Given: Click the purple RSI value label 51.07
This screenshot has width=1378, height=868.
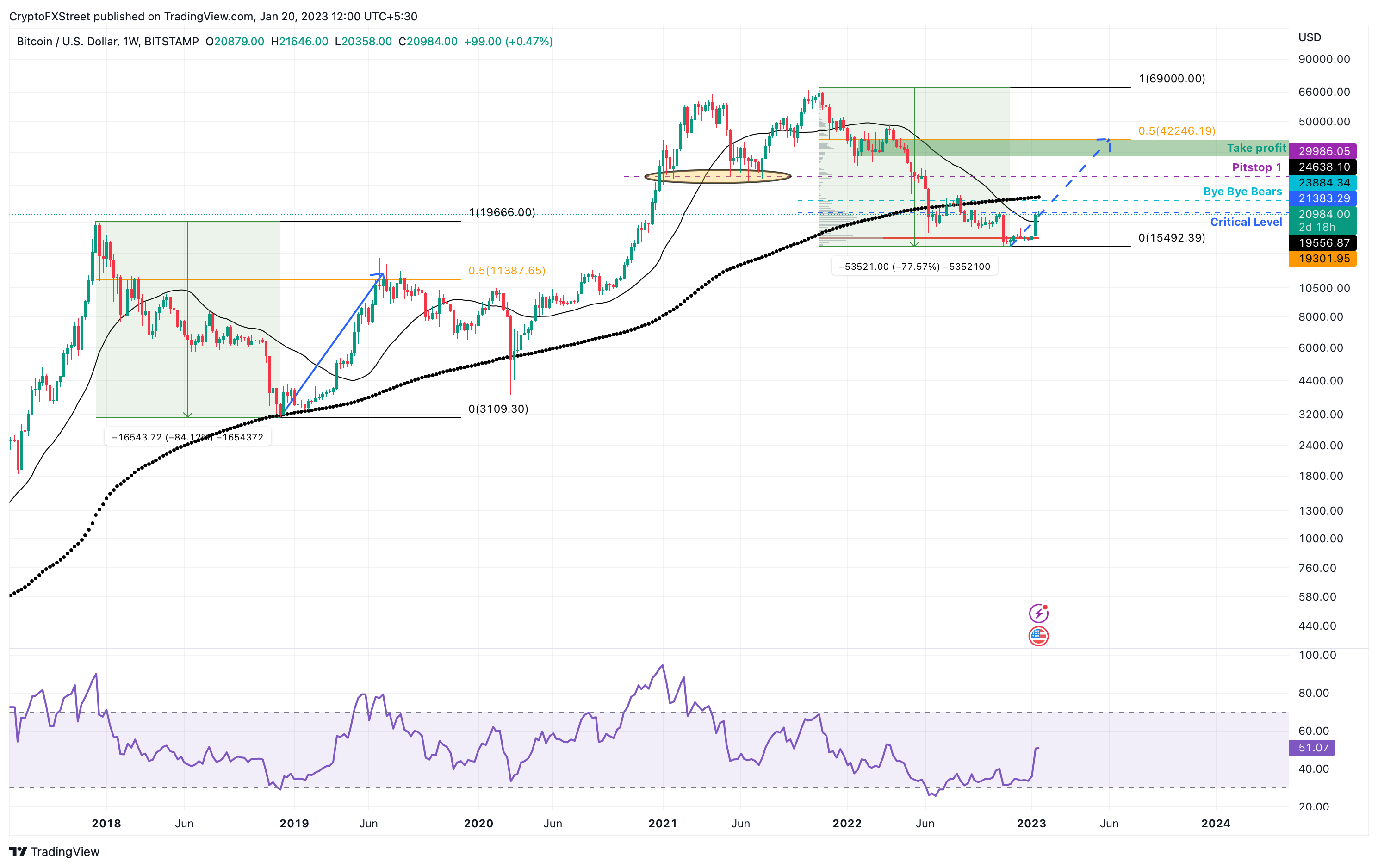Looking at the screenshot, I should (x=1313, y=747).
